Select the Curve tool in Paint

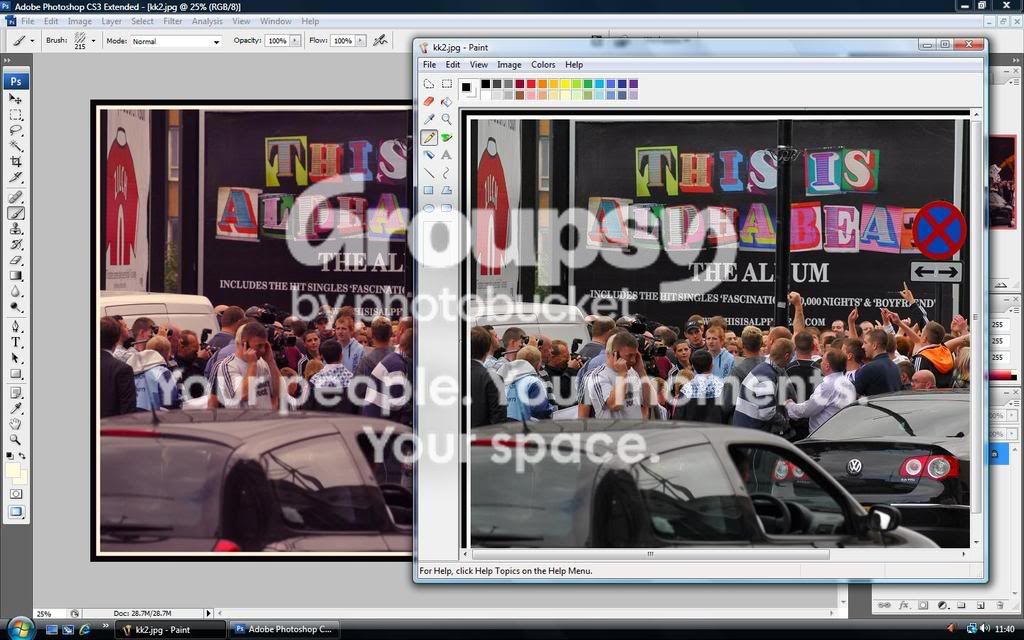[x=446, y=172]
